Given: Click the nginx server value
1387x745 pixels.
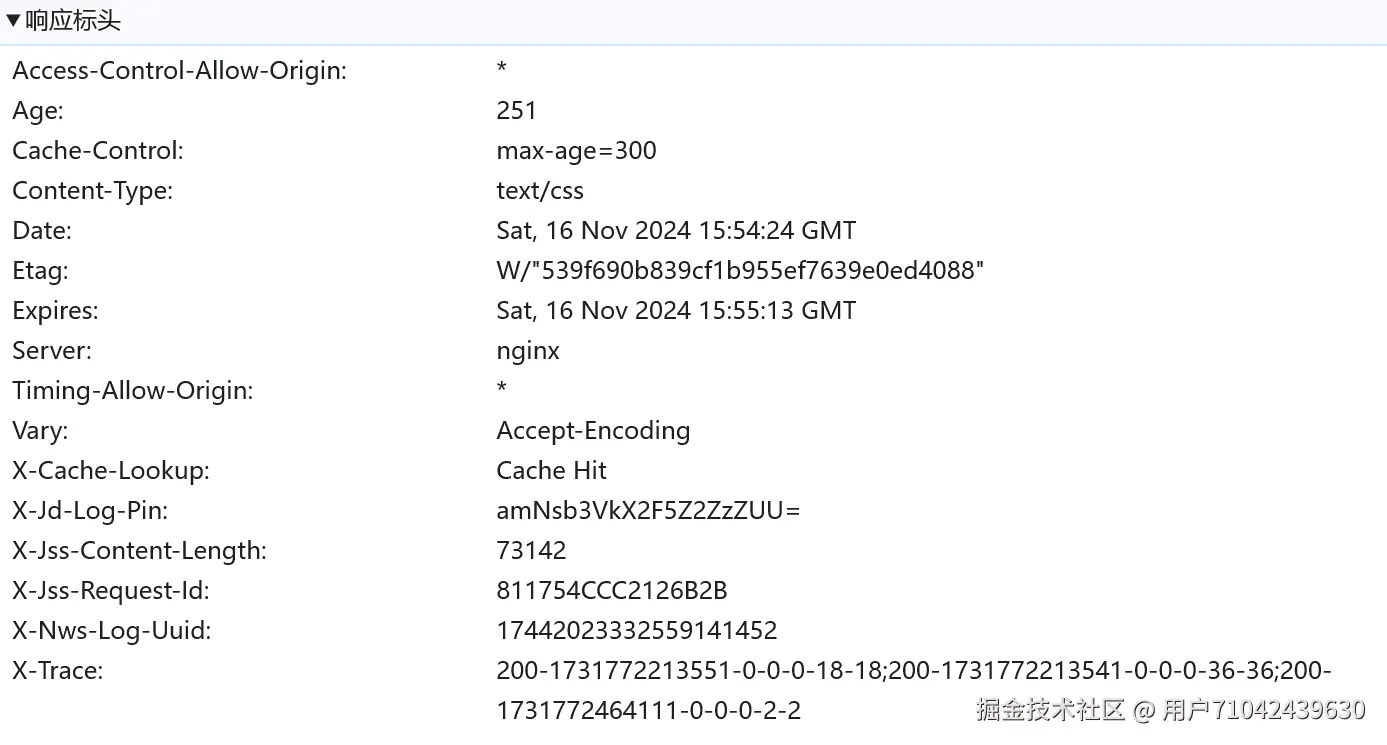Looking at the screenshot, I should (528, 351).
